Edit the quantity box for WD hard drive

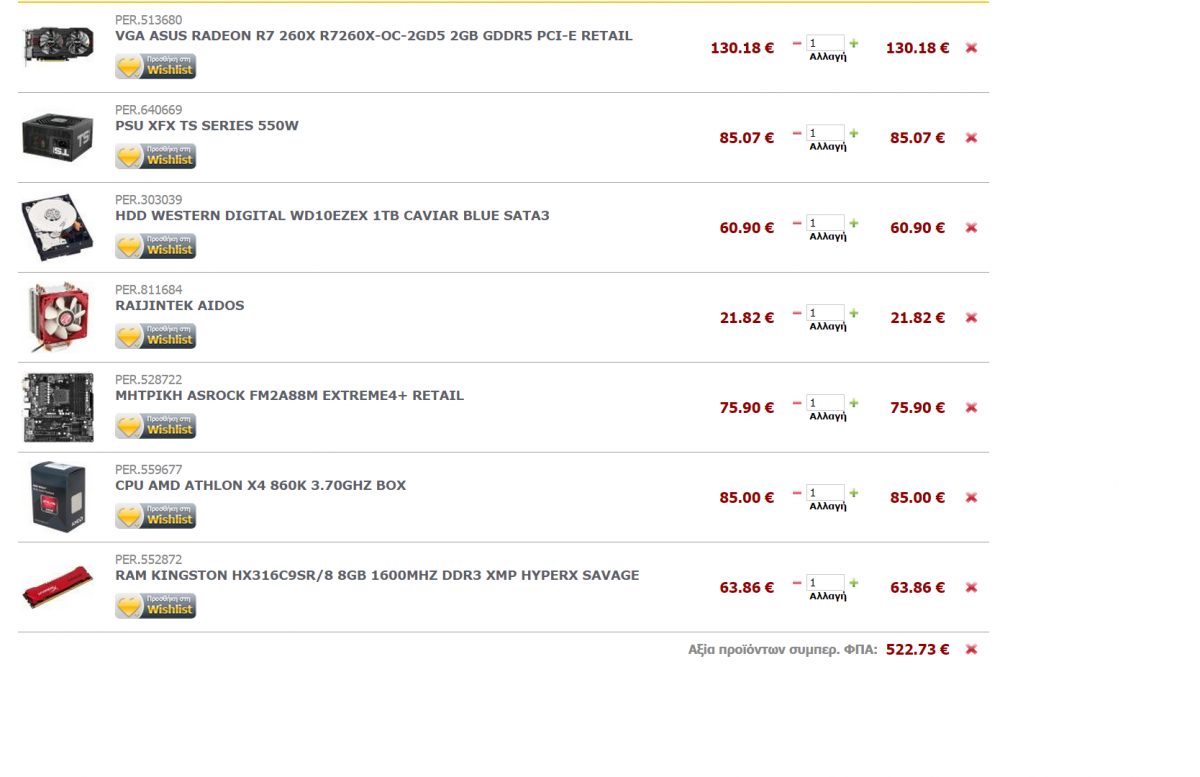(826, 223)
